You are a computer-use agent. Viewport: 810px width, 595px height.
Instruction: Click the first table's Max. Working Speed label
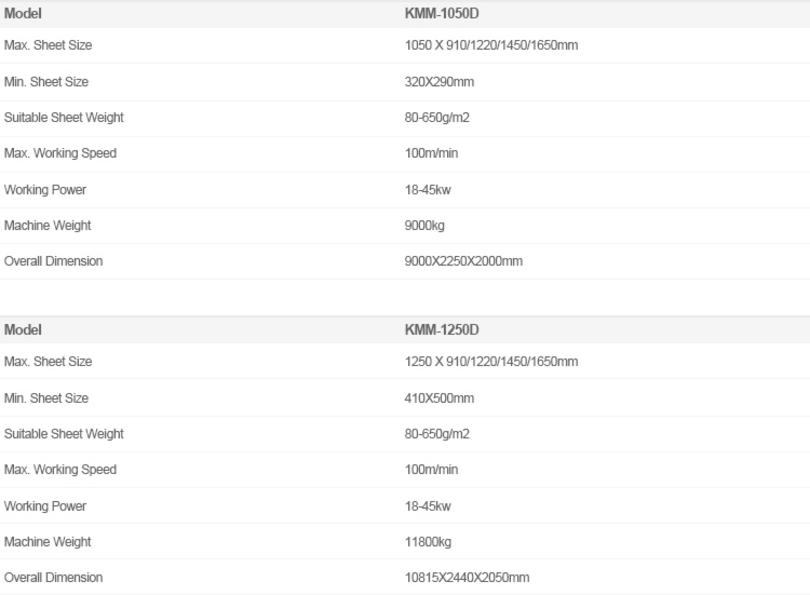(x=60, y=153)
